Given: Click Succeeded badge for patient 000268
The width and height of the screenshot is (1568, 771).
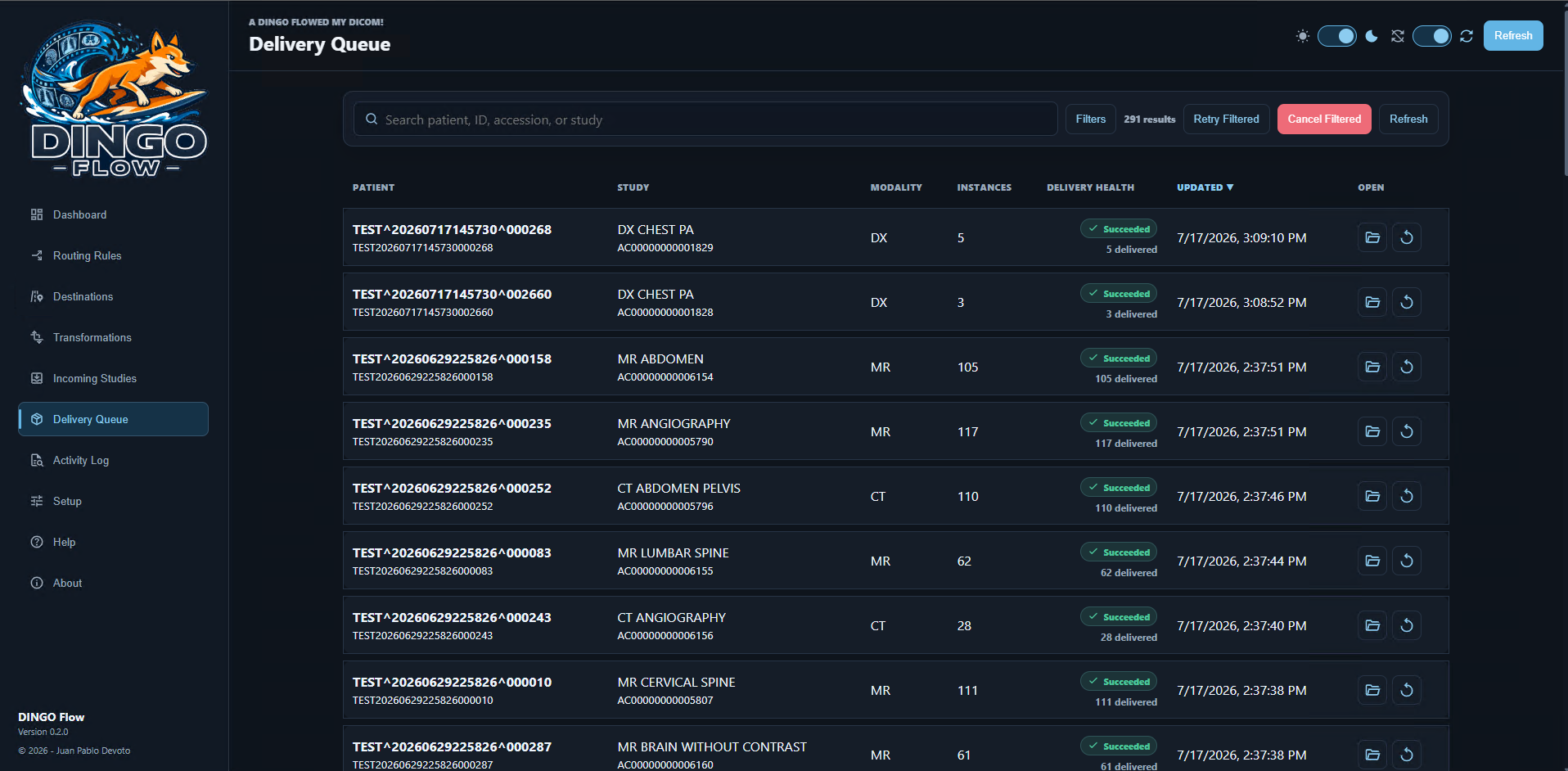Looking at the screenshot, I should 1119,229.
